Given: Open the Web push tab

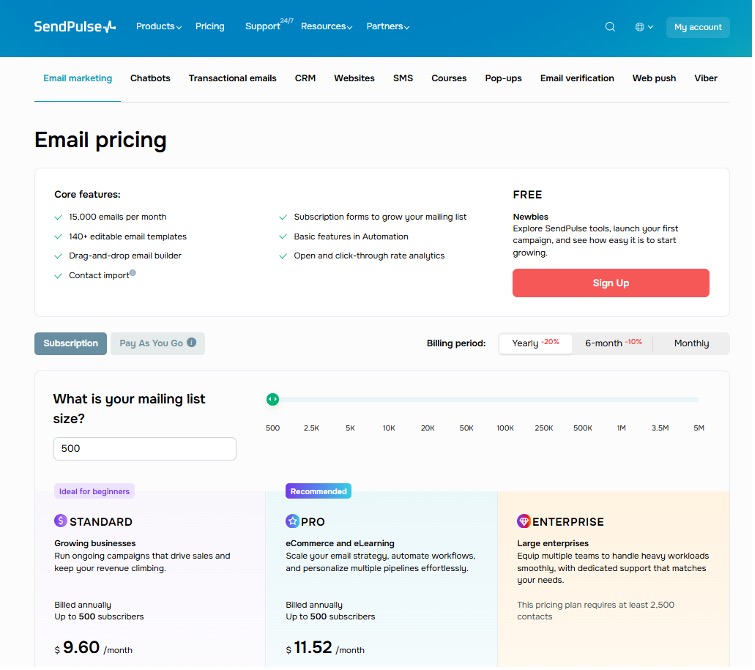Looking at the screenshot, I should click(656, 79).
